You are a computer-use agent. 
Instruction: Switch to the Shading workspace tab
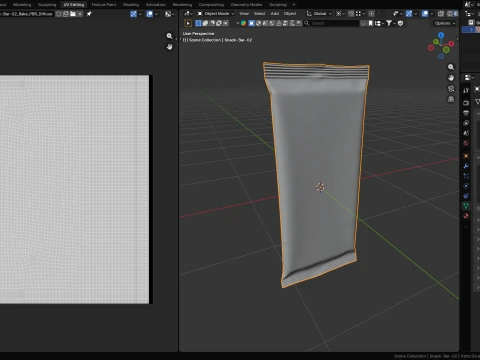131,5
